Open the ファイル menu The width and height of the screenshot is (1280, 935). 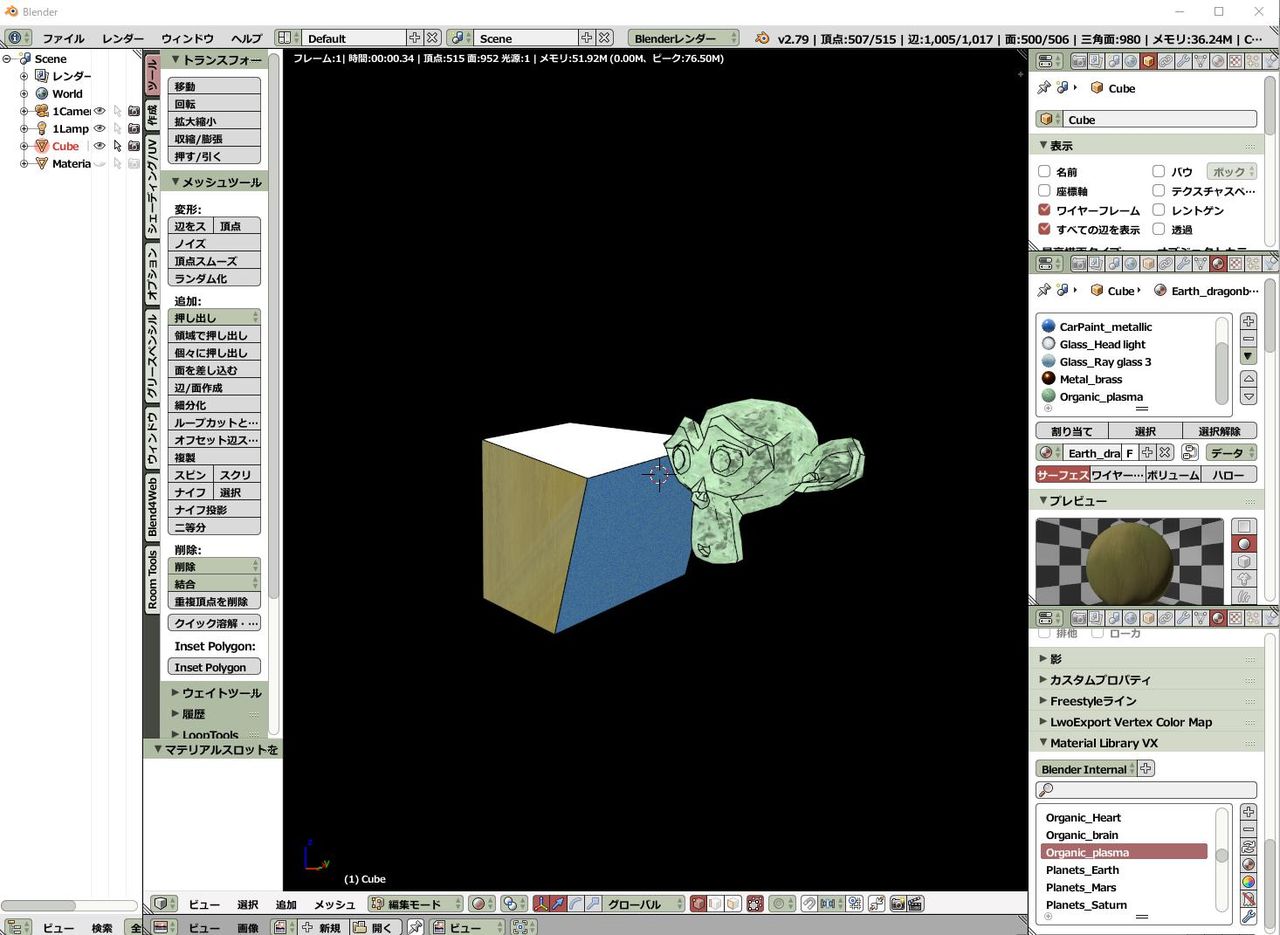point(63,38)
